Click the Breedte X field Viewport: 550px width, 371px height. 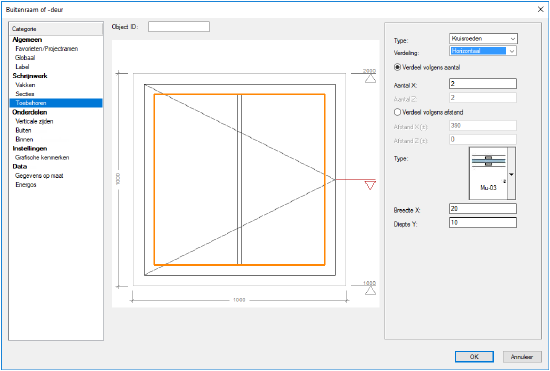[x=483, y=209]
